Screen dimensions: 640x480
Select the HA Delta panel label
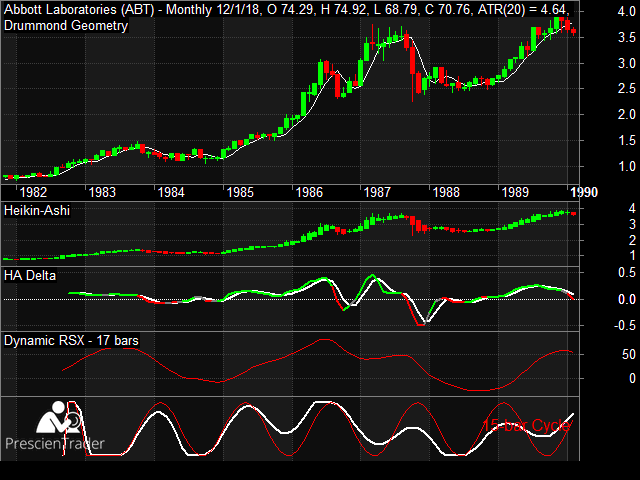pyautogui.click(x=30, y=276)
